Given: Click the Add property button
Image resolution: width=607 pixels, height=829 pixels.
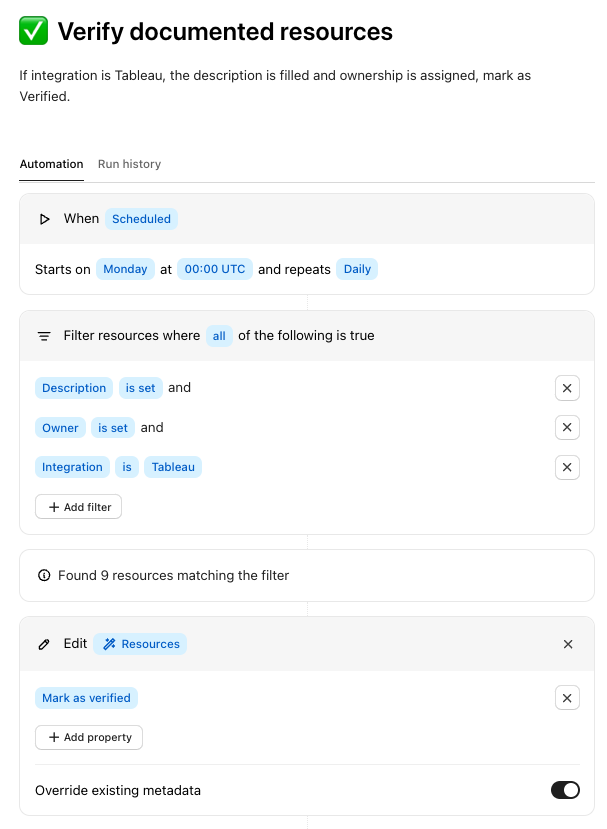Looking at the screenshot, I should [89, 737].
